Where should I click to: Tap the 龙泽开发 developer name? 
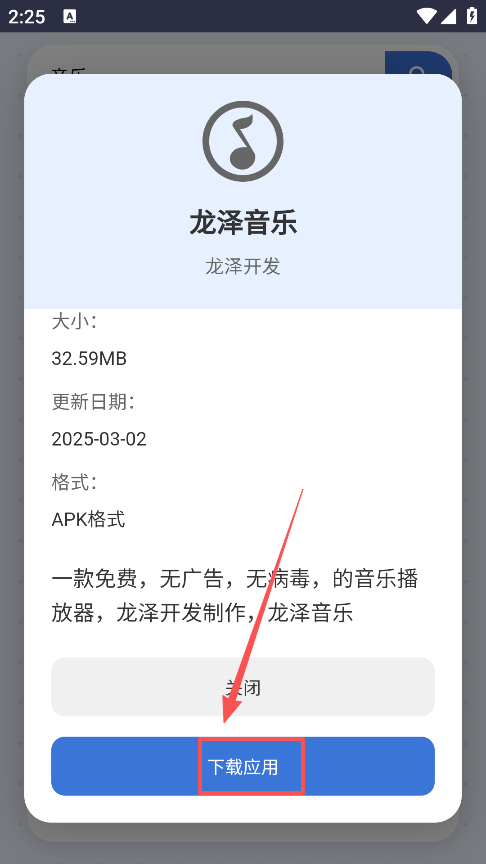[243, 266]
